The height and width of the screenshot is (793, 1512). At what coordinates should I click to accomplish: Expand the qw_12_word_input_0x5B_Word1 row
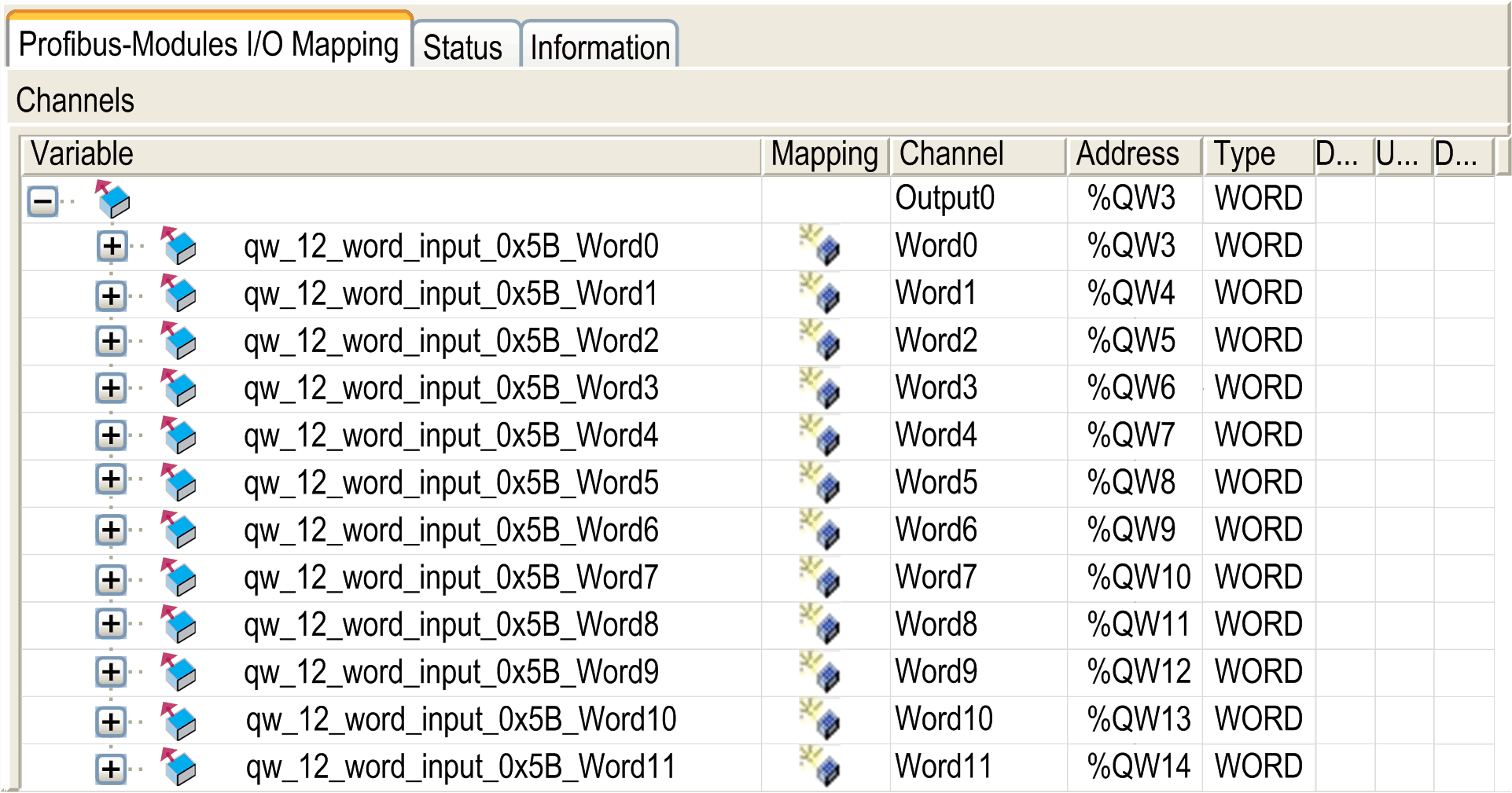point(112,296)
